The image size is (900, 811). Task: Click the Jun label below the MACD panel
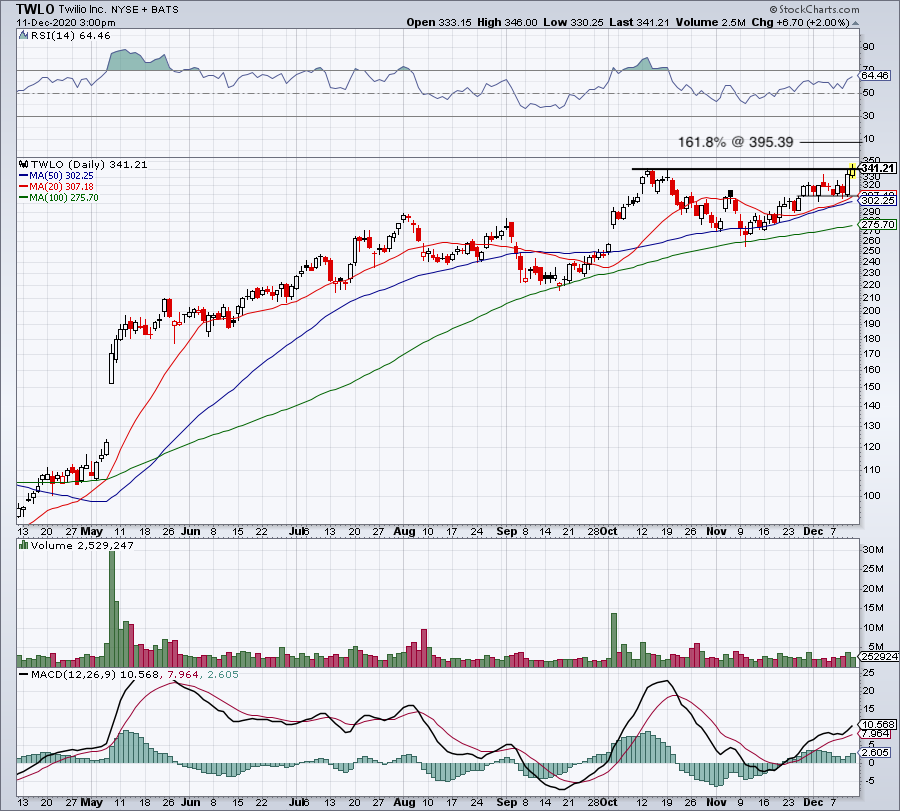pyautogui.click(x=191, y=802)
